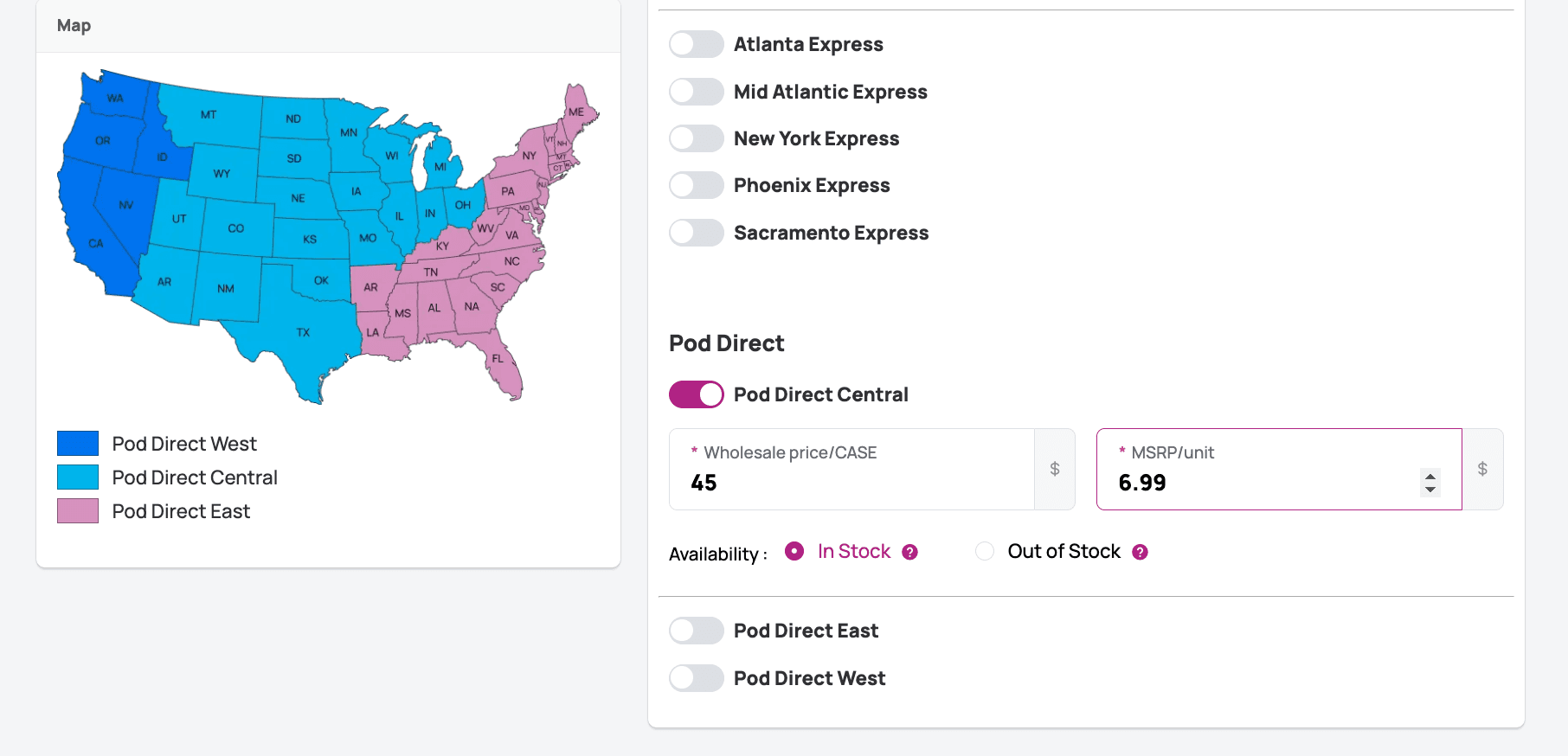Click the Pod Direct East legend swatch
This screenshot has height=756, width=1568.
78,511
